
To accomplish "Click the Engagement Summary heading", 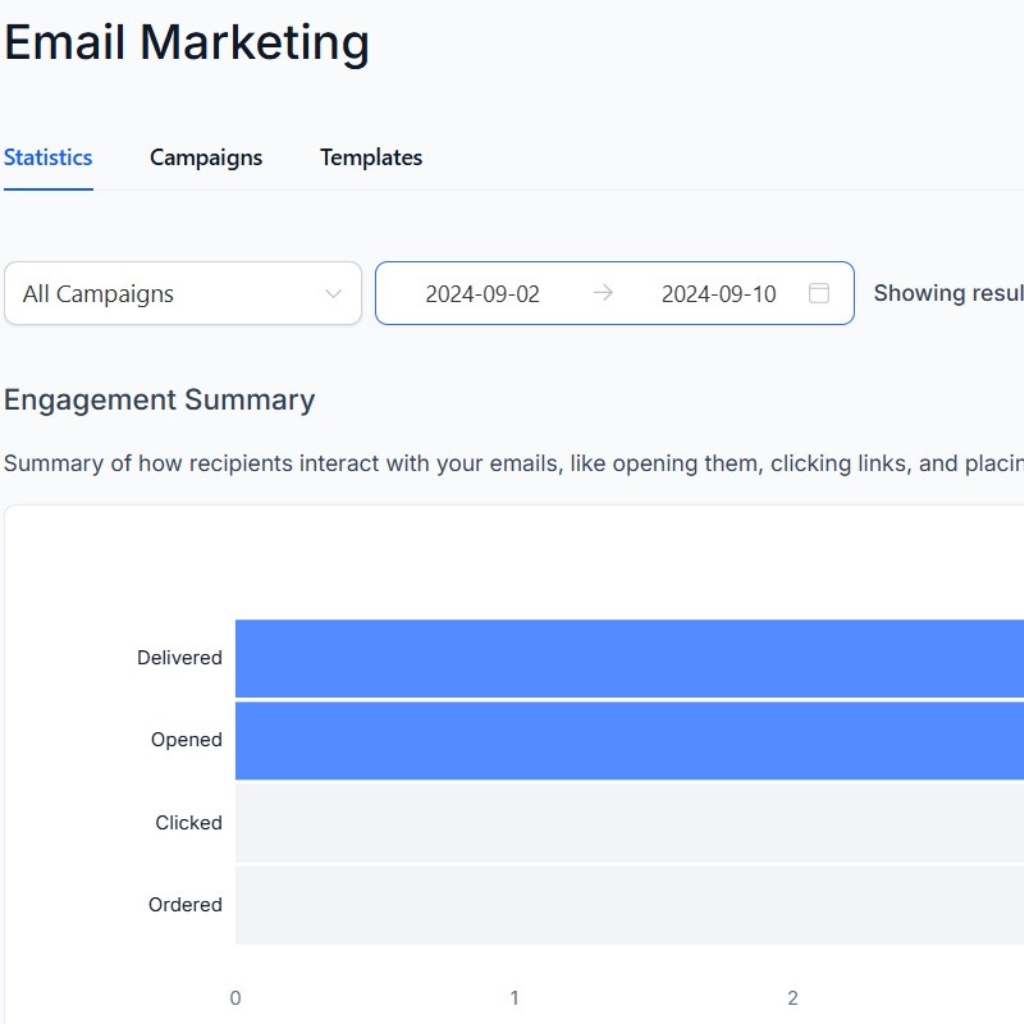I will point(159,400).
